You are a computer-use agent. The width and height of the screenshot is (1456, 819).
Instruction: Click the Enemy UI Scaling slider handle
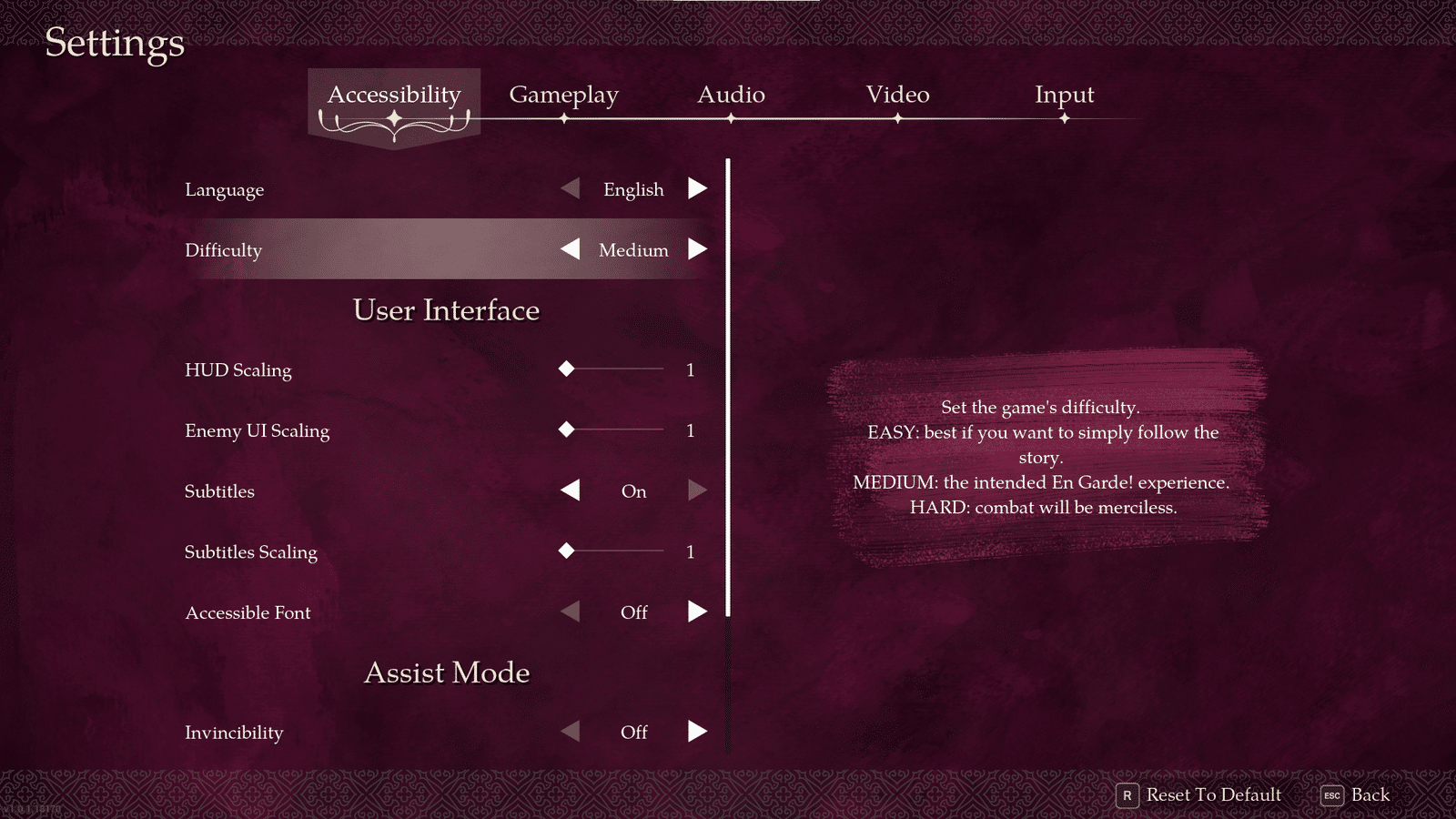point(566,430)
